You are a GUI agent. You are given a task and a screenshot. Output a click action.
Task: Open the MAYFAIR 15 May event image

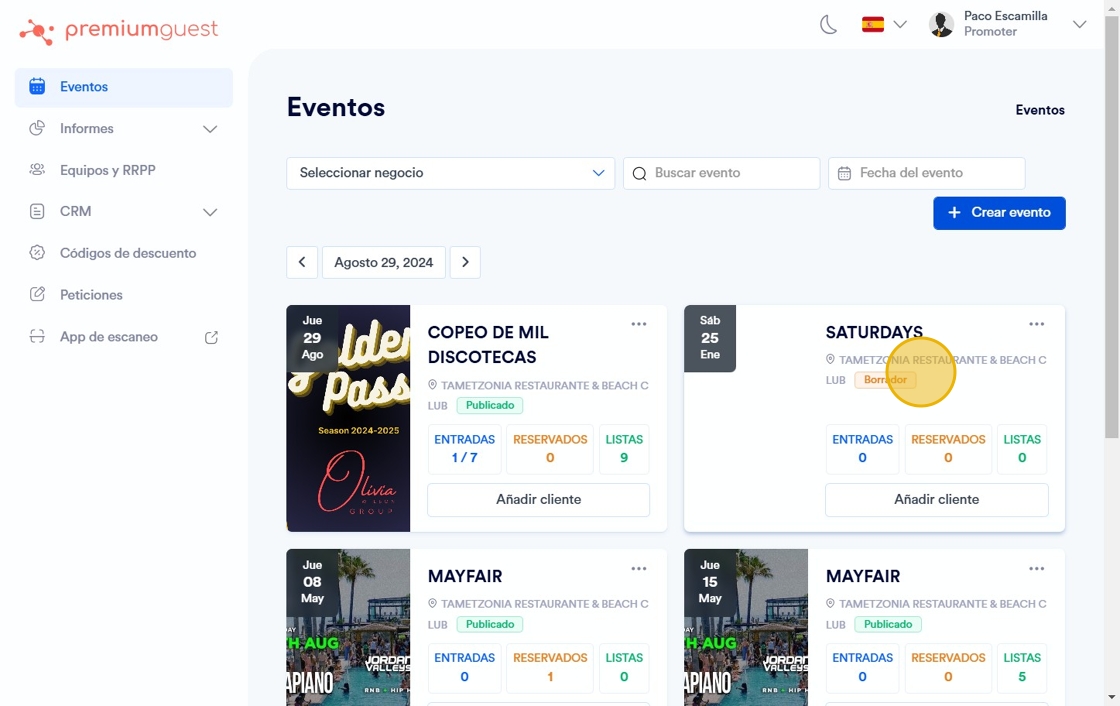pos(746,627)
